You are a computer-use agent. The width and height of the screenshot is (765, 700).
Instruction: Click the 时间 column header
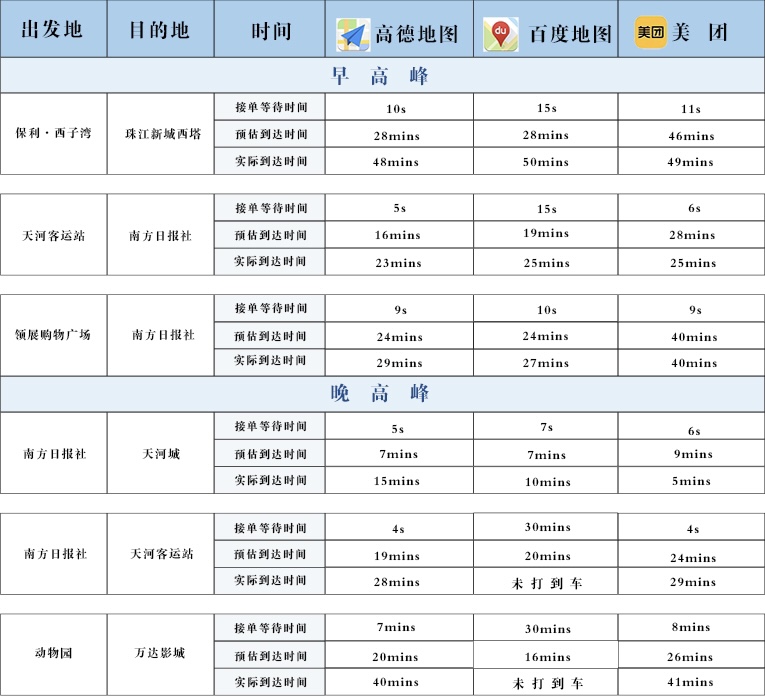click(270, 30)
